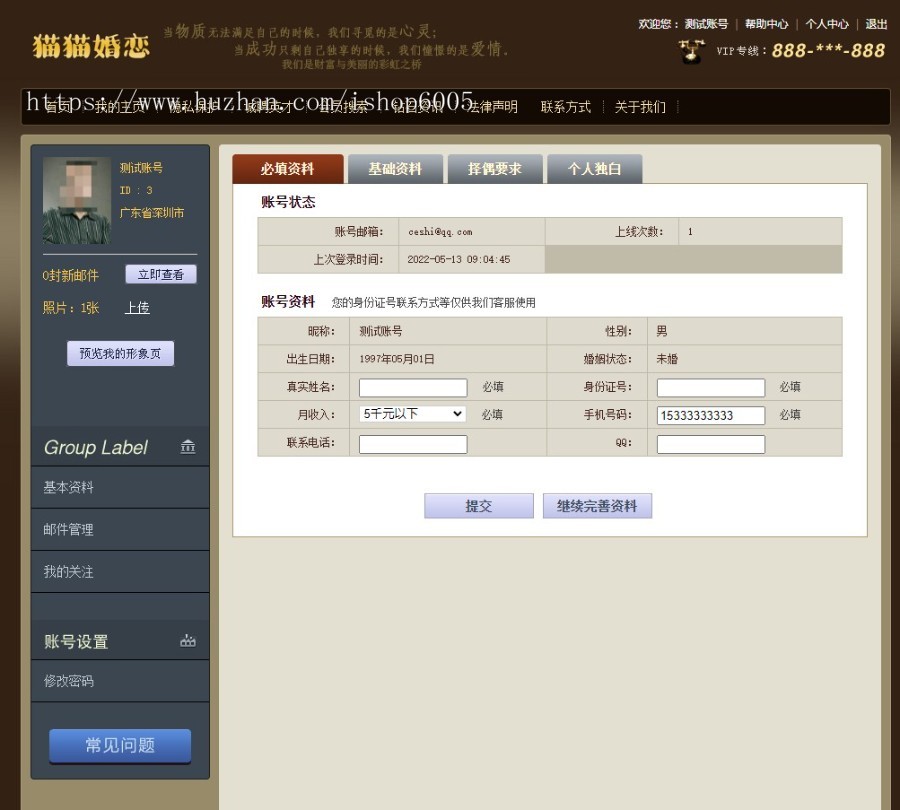Open 个人中心 link in the header

(827, 24)
